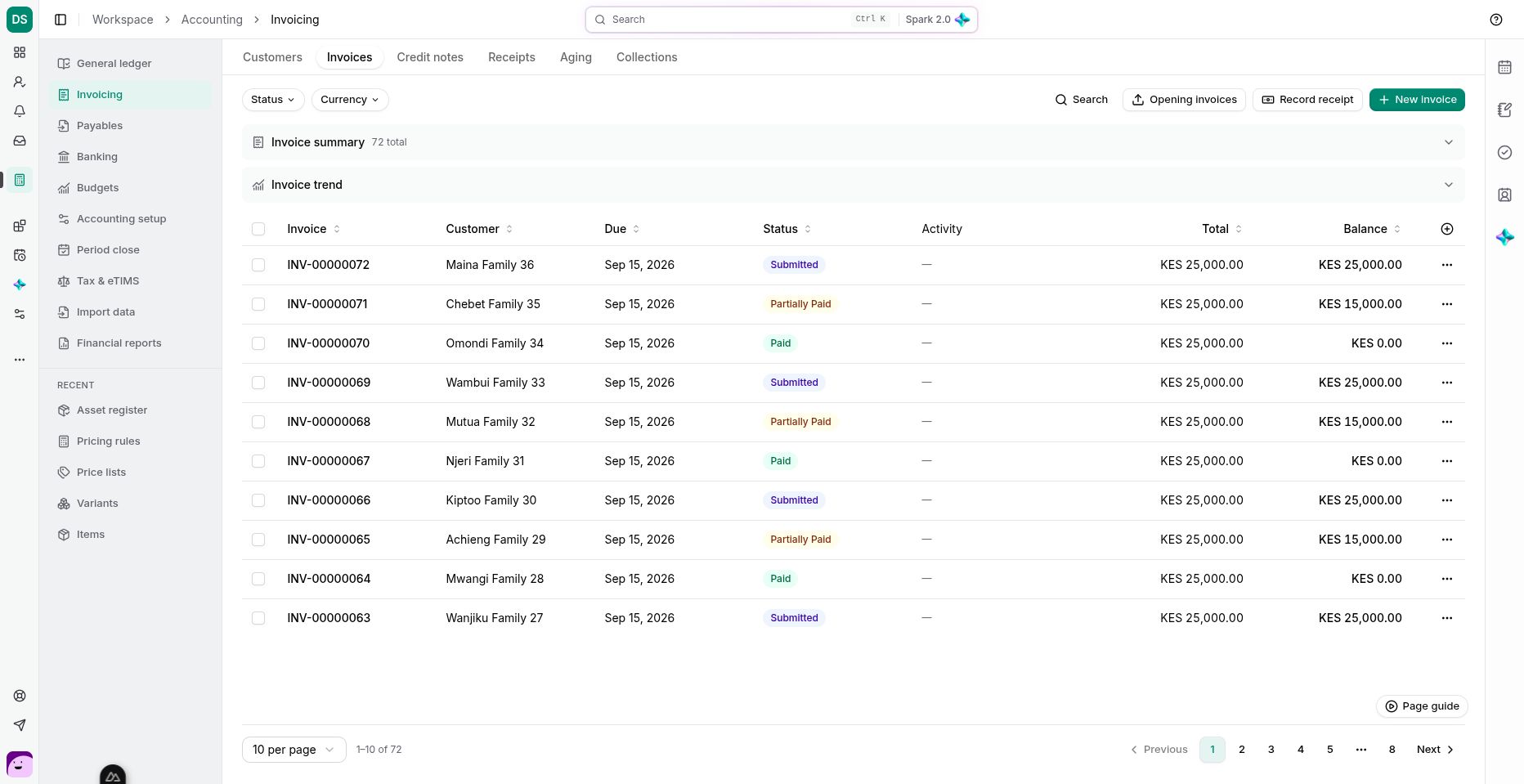Click the table Search button

(1082, 100)
